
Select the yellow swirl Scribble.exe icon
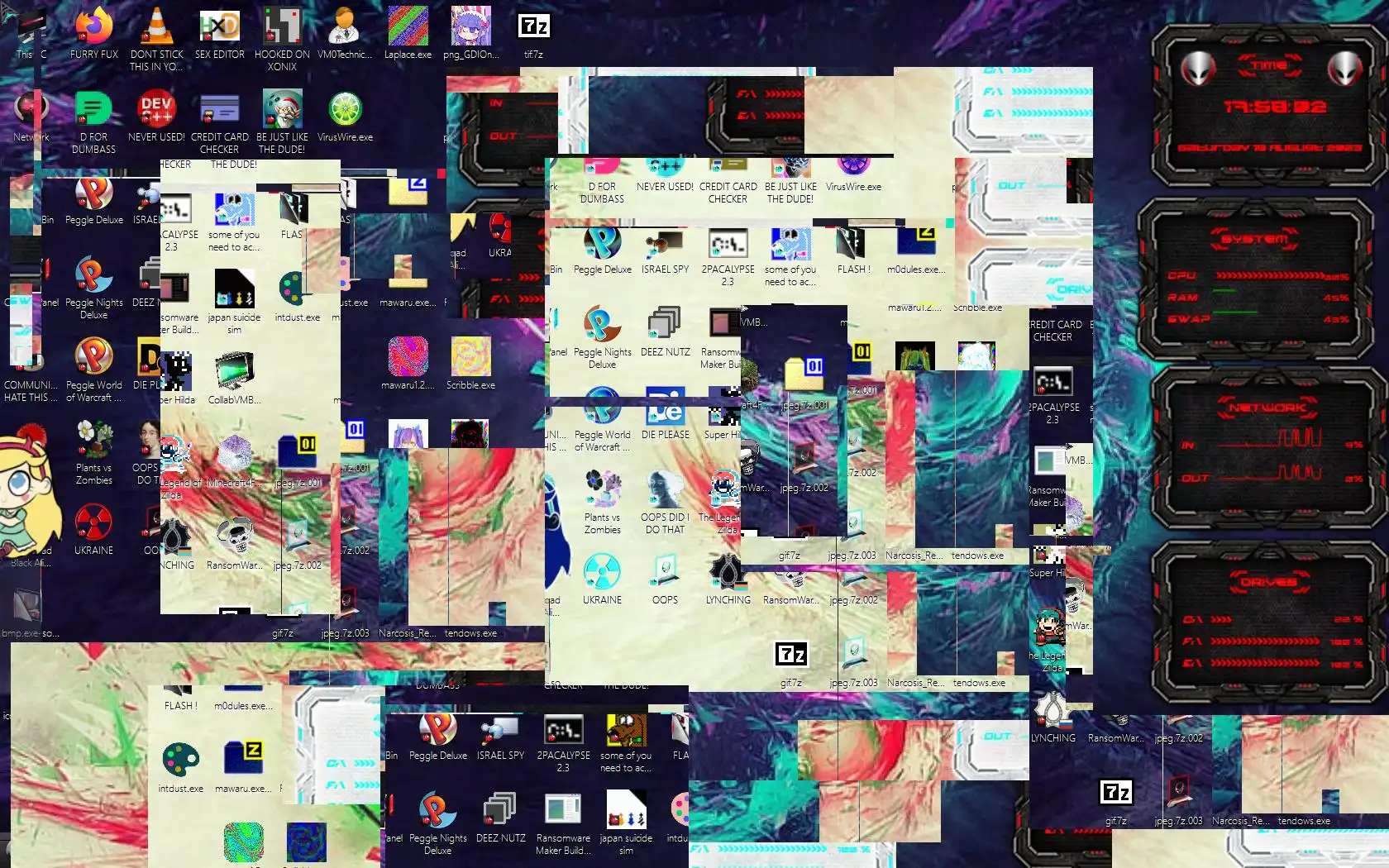tap(470, 357)
